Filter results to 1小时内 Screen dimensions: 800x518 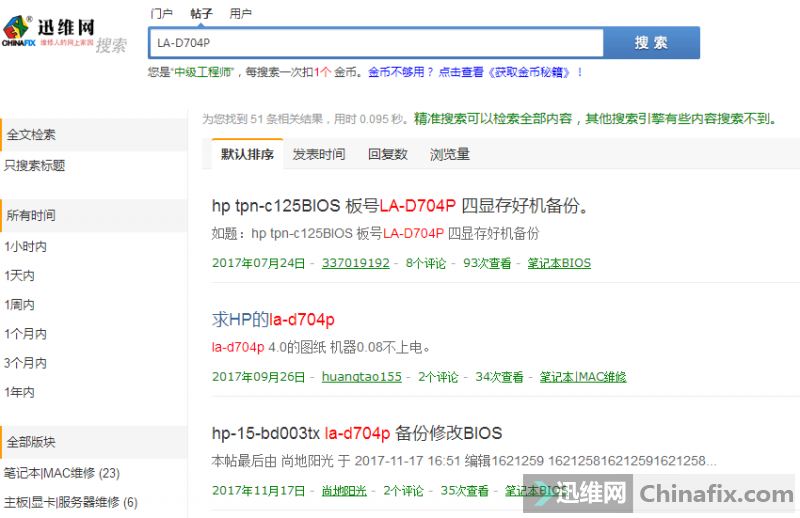(x=26, y=246)
